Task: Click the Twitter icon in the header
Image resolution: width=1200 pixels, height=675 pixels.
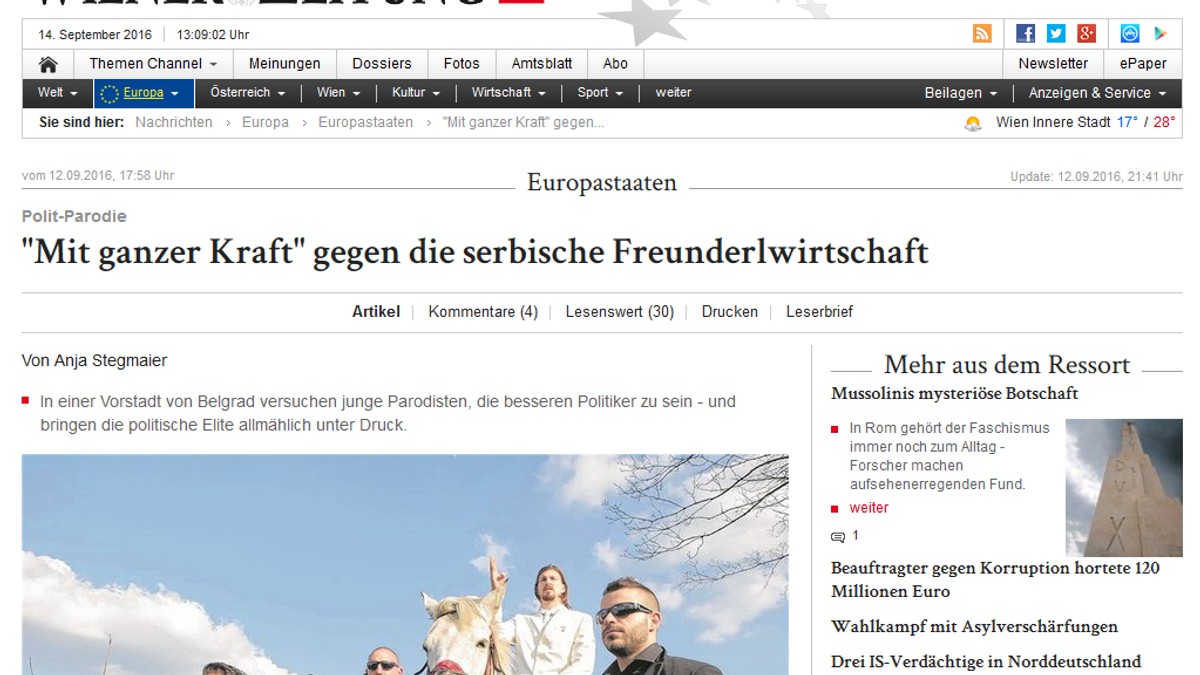Action: (x=1055, y=33)
